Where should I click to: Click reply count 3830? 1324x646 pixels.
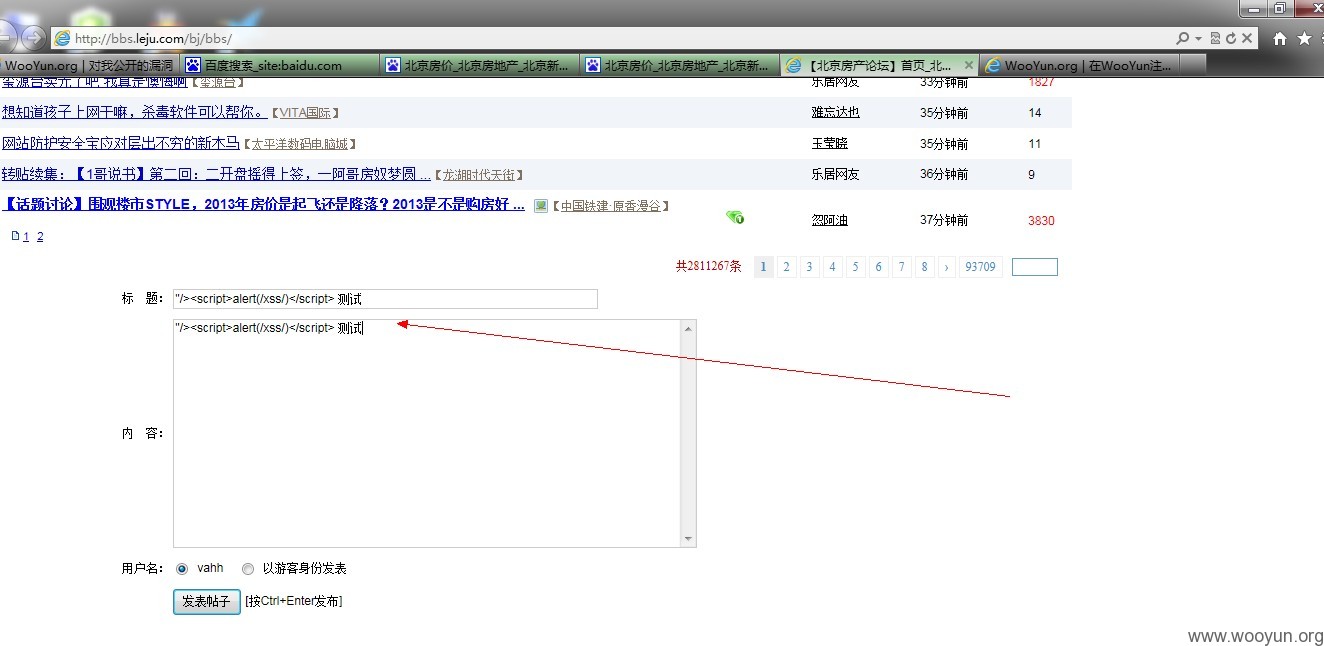coord(1041,221)
